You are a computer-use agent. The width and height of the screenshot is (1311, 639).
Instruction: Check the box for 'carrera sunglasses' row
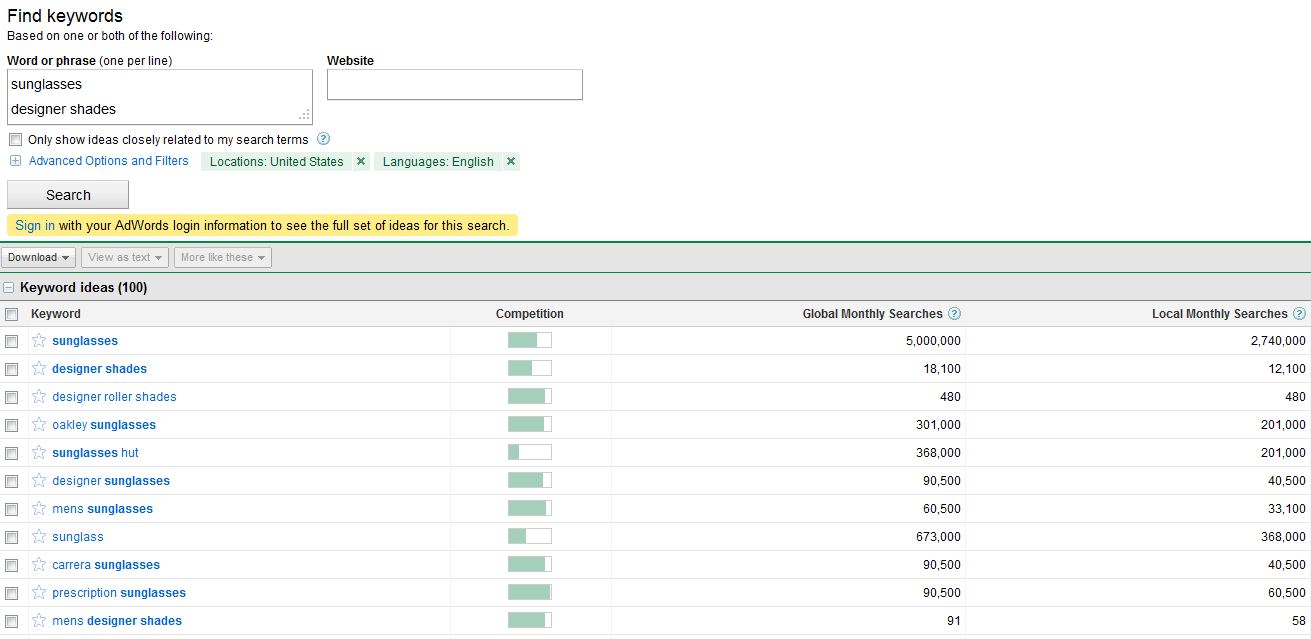12,565
